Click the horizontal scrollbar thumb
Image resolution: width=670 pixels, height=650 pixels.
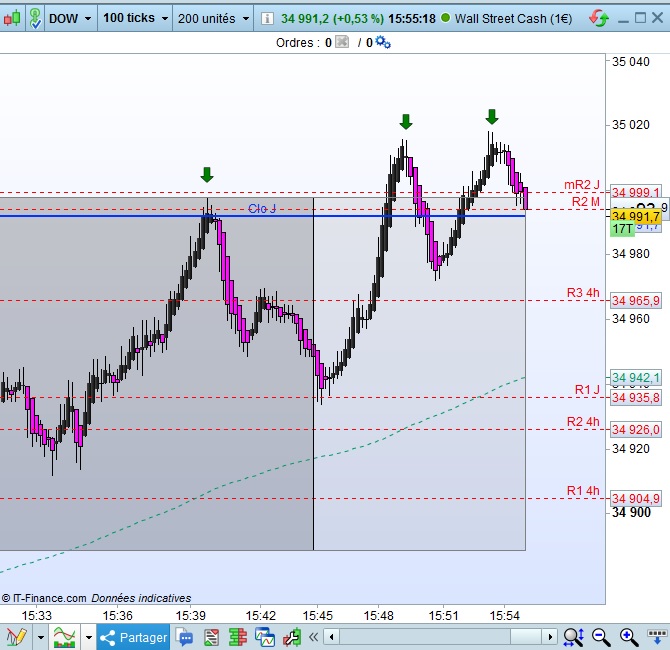[526, 637]
